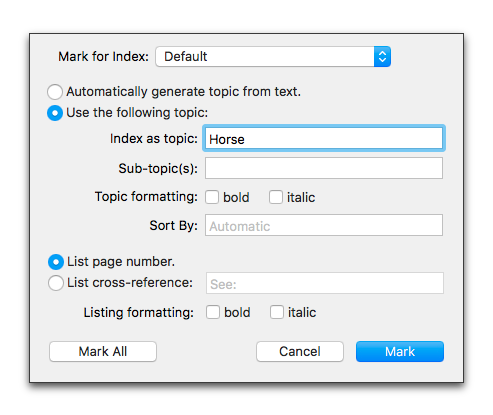This screenshot has width=493, height=415.
Task: Confirm with the blue Mark button
Action: pos(400,351)
